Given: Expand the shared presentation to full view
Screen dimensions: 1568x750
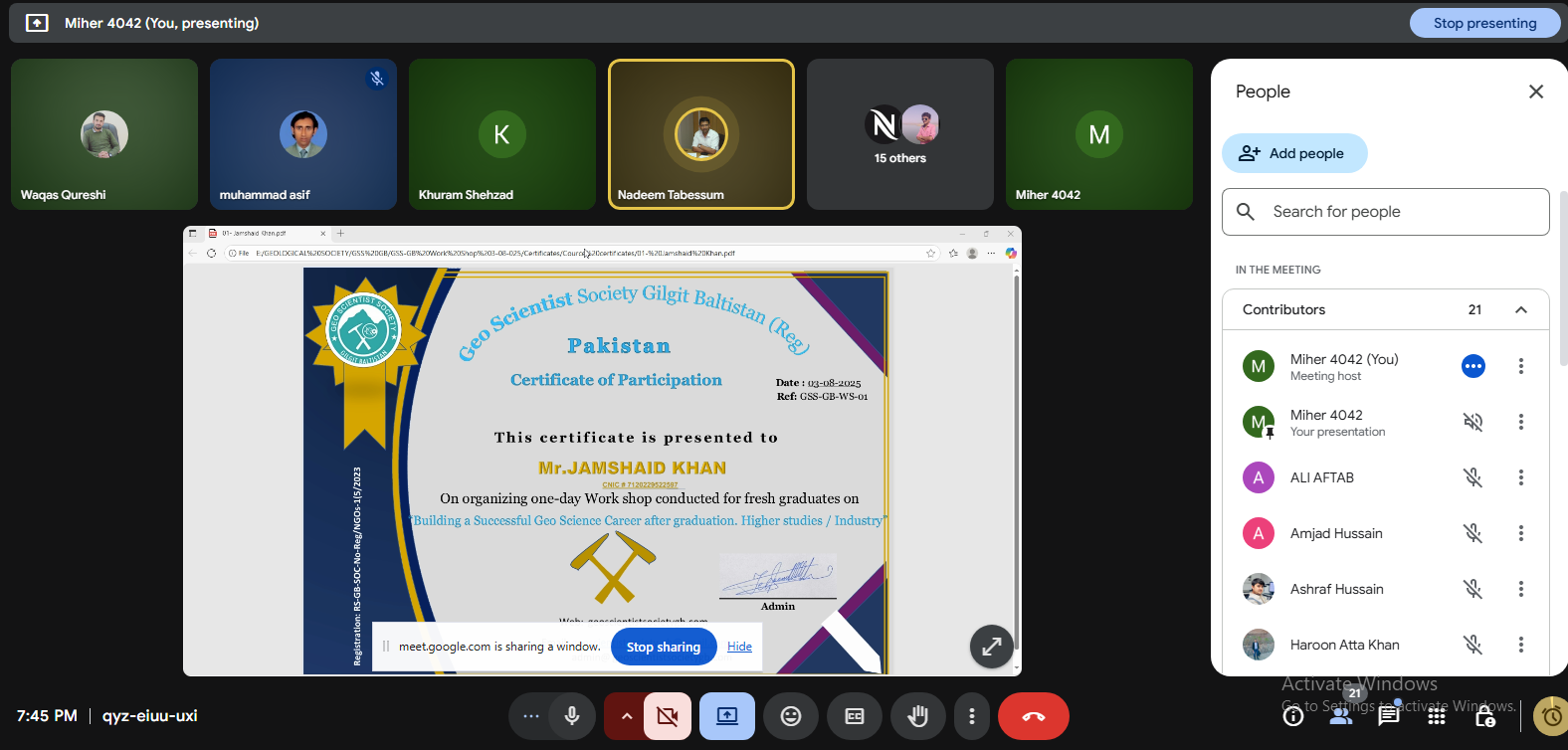Looking at the screenshot, I should (x=992, y=647).
